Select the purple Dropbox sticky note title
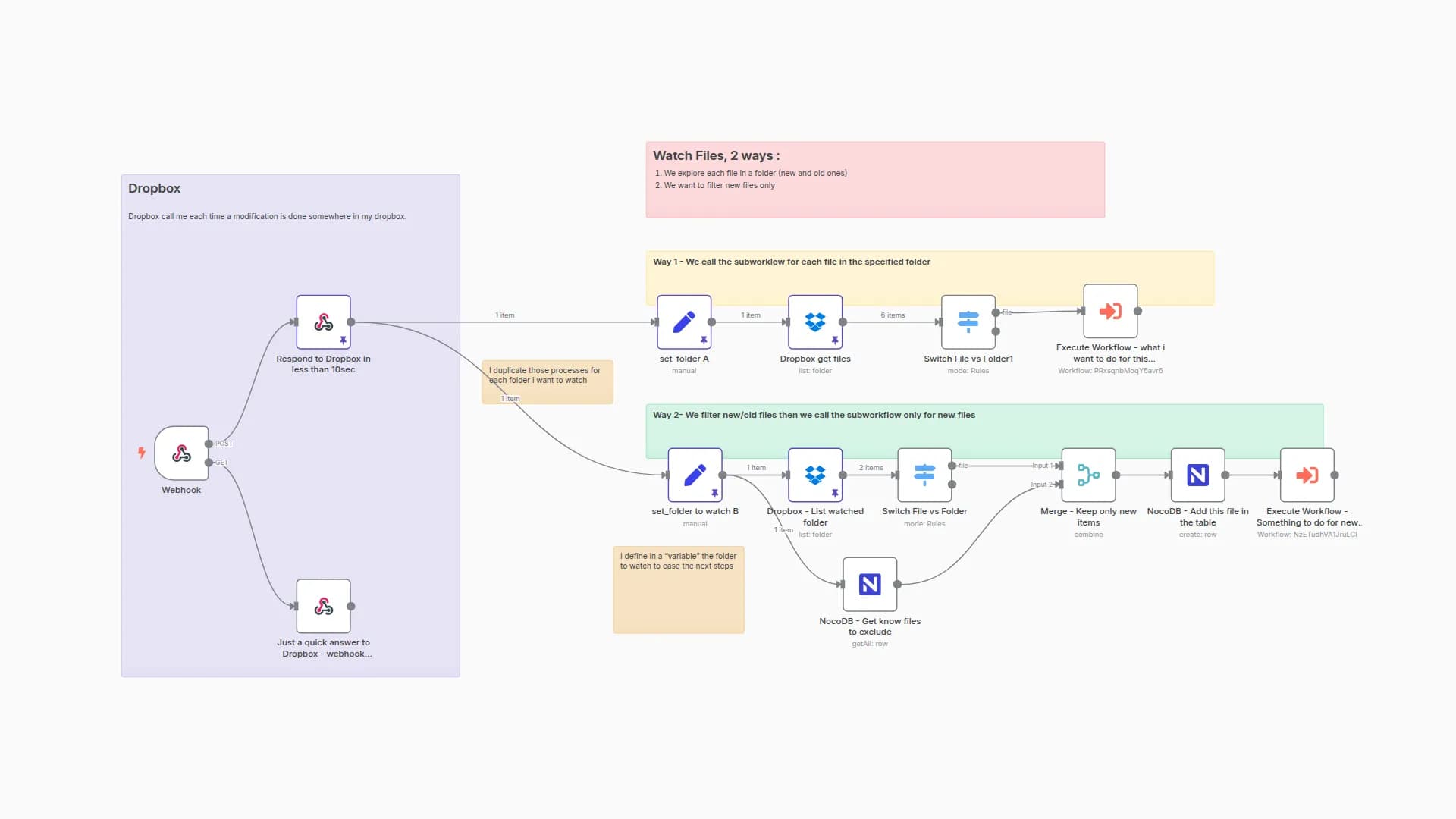The height and width of the screenshot is (819, 1456). [x=154, y=189]
